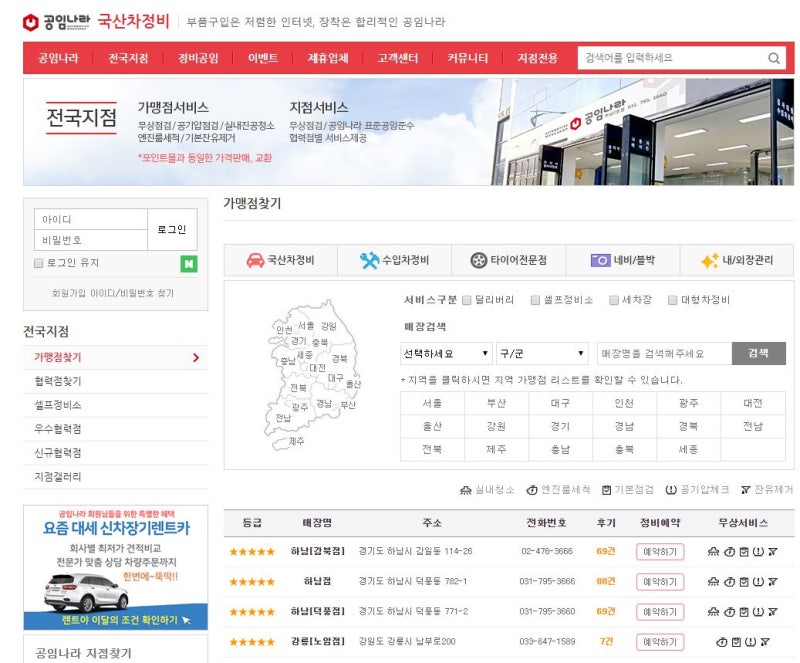Tick the 세차장 checkbox
Viewport: 800px width, 663px height.
pyautogui.click(x=614, y=300)
